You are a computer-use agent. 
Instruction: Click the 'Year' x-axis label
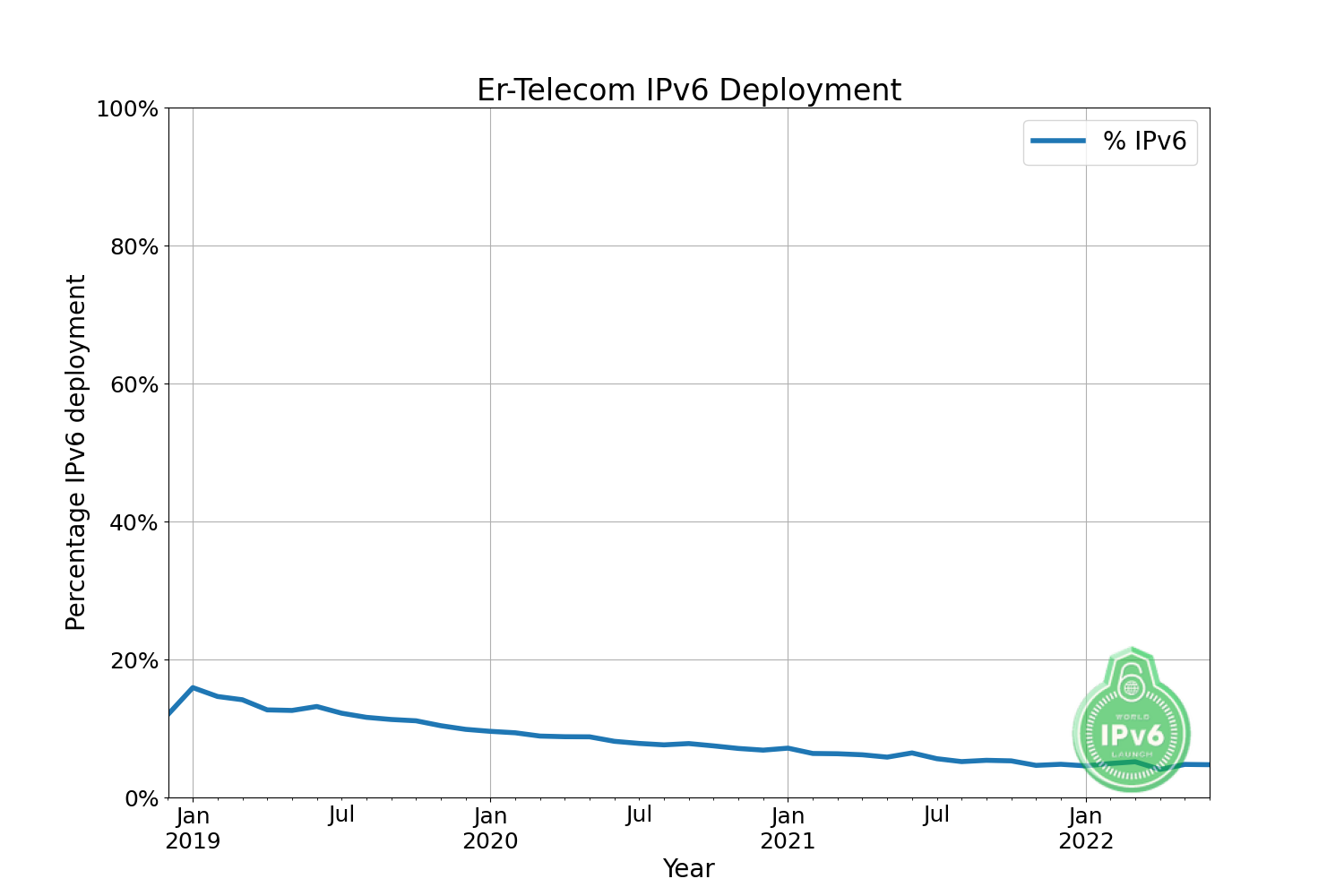tap(688, 868)
